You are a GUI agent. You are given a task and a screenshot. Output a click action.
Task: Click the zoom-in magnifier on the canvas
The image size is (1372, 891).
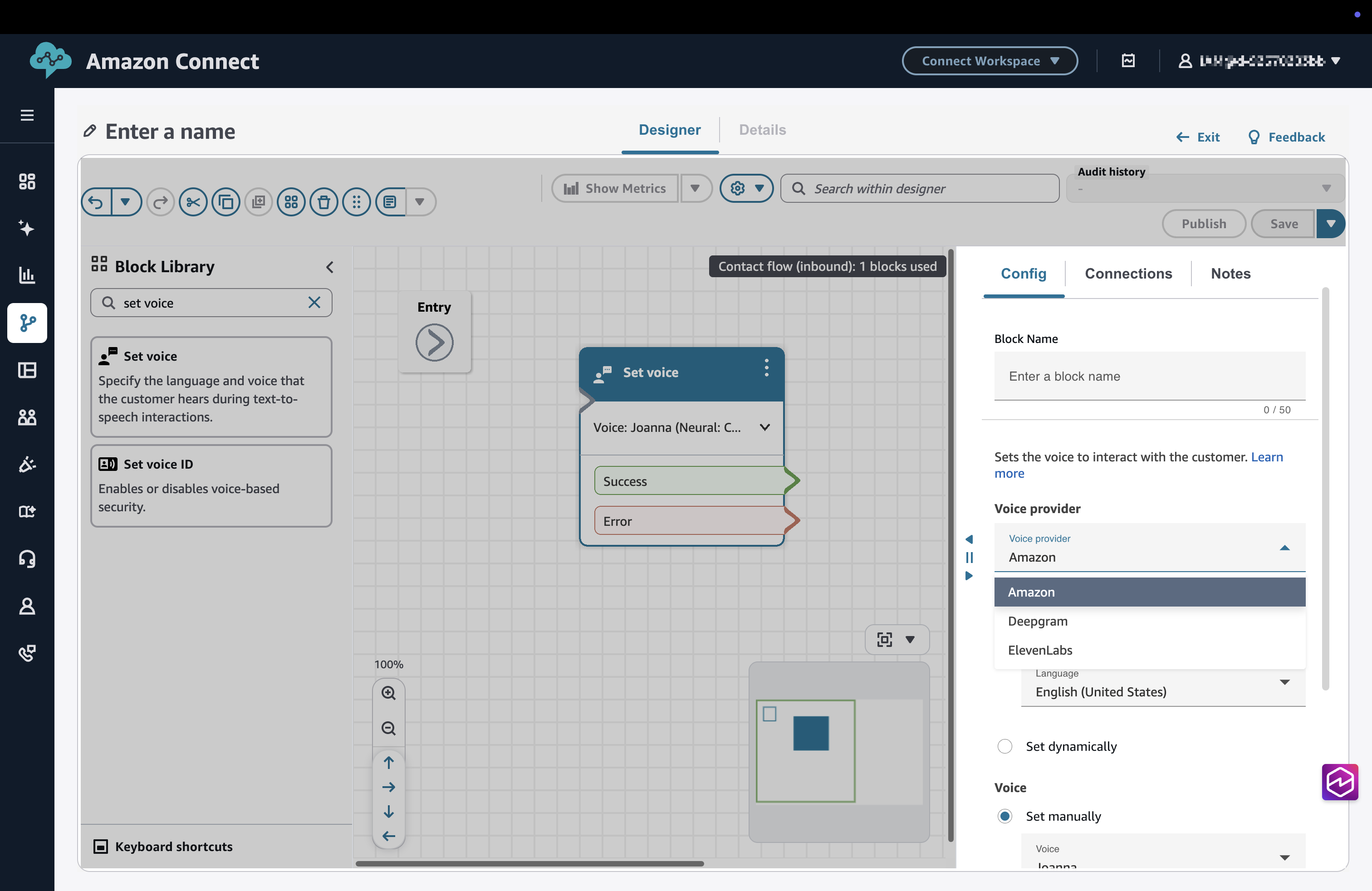pos(388,693)
